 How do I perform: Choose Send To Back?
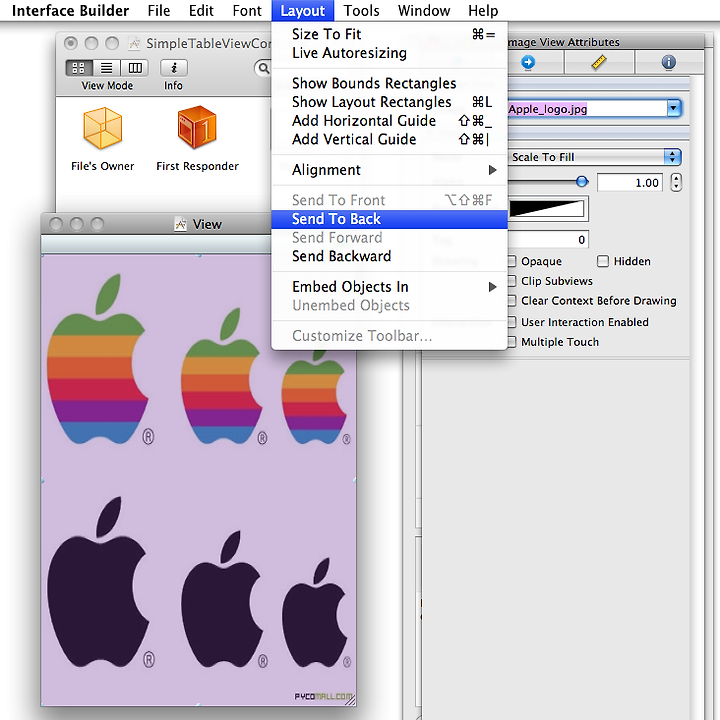[x=389, y=219]
